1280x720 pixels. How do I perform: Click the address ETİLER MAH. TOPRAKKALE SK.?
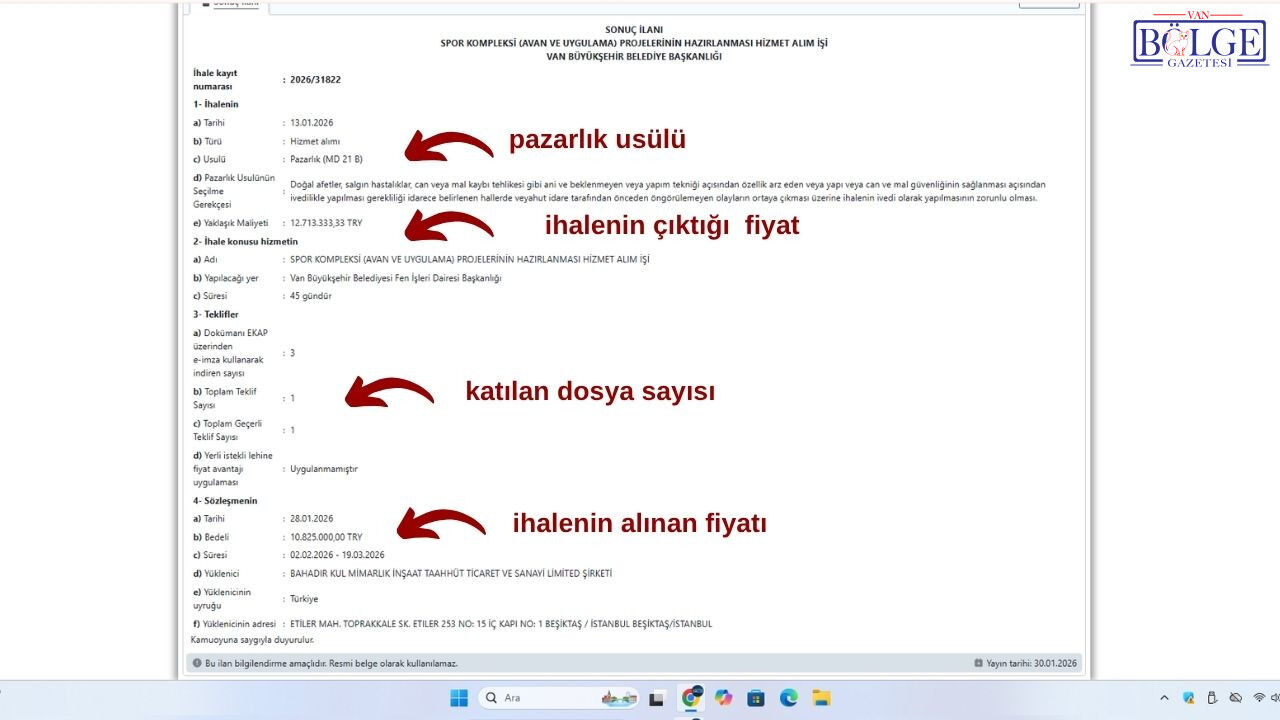501,624
